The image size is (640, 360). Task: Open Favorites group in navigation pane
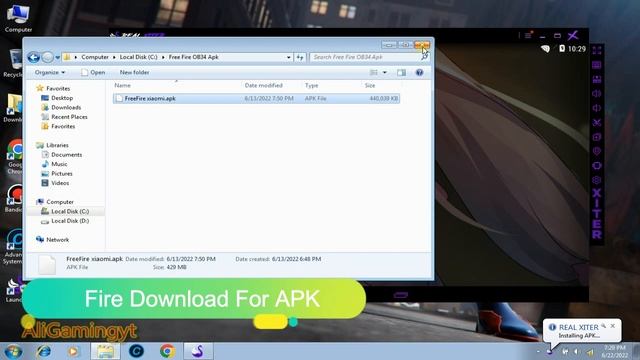[x=58, y=89]
